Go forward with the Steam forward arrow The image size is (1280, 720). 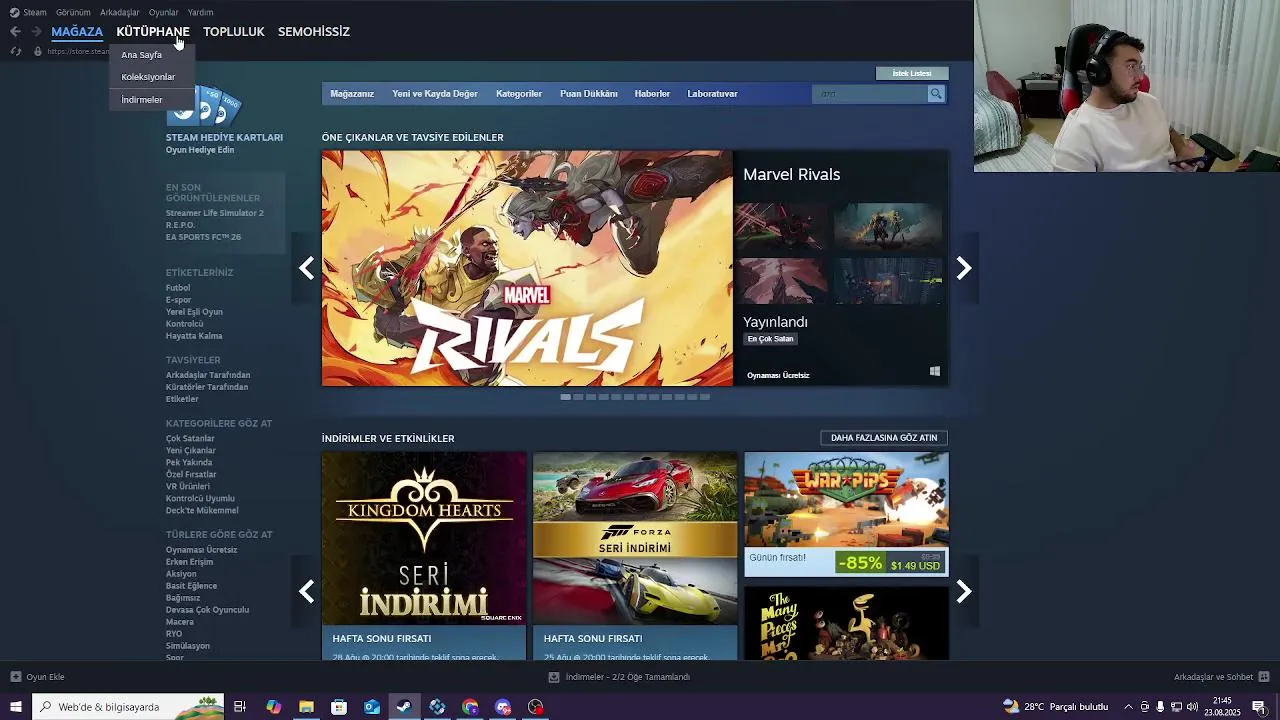36,32
